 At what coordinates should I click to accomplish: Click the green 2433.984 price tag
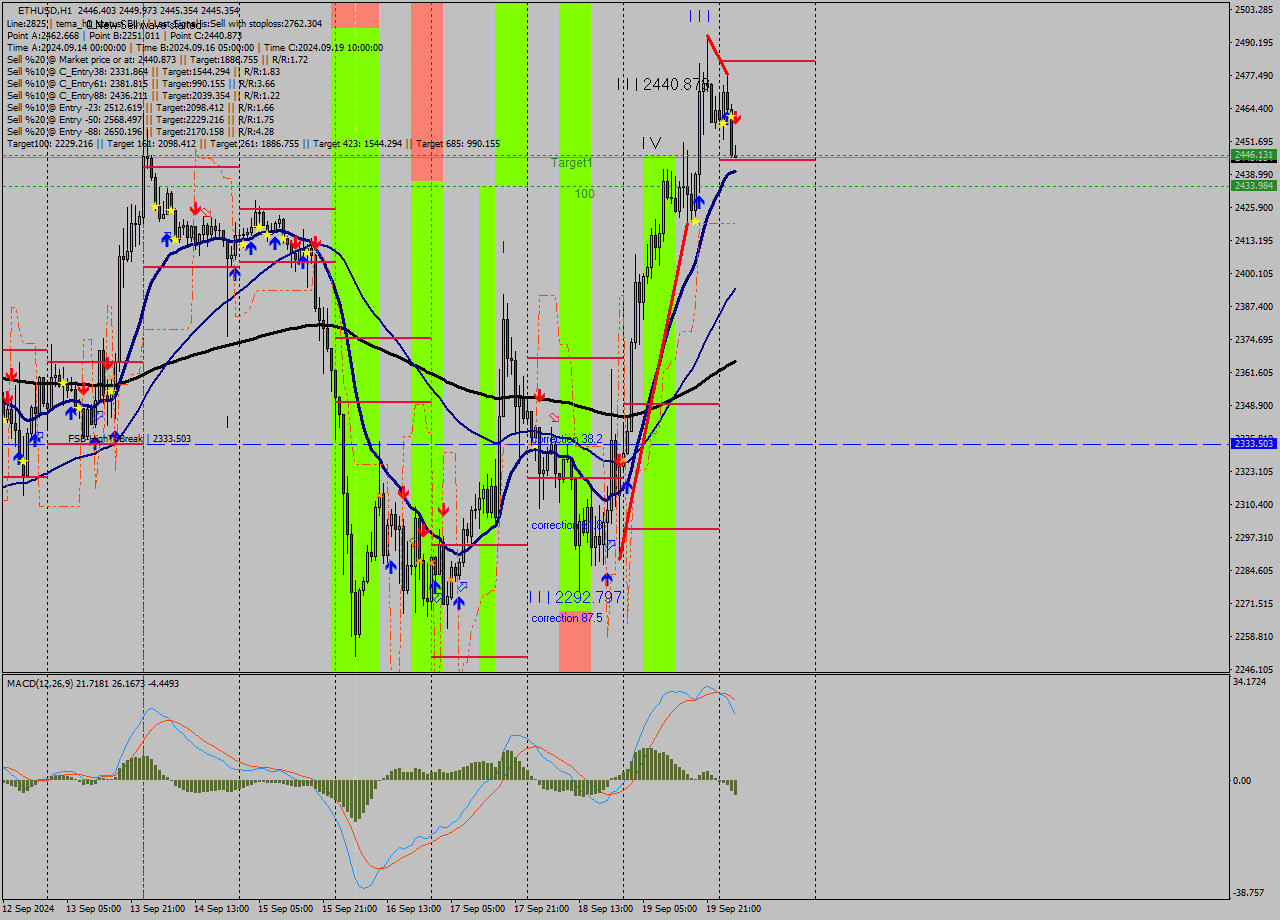pos(1254,187)
